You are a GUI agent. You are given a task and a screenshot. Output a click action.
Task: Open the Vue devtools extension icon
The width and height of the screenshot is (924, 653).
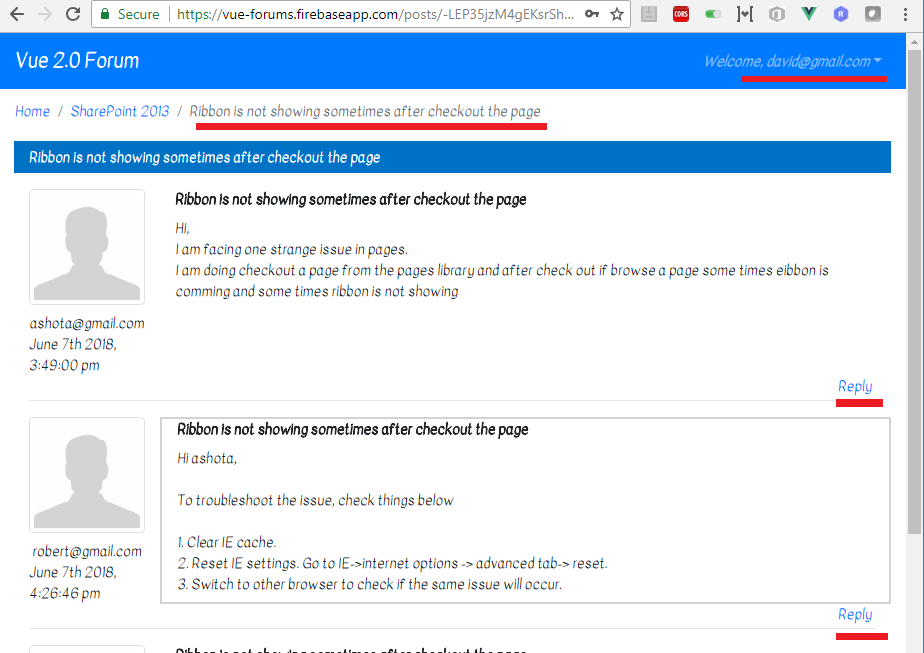coord(809,14)
